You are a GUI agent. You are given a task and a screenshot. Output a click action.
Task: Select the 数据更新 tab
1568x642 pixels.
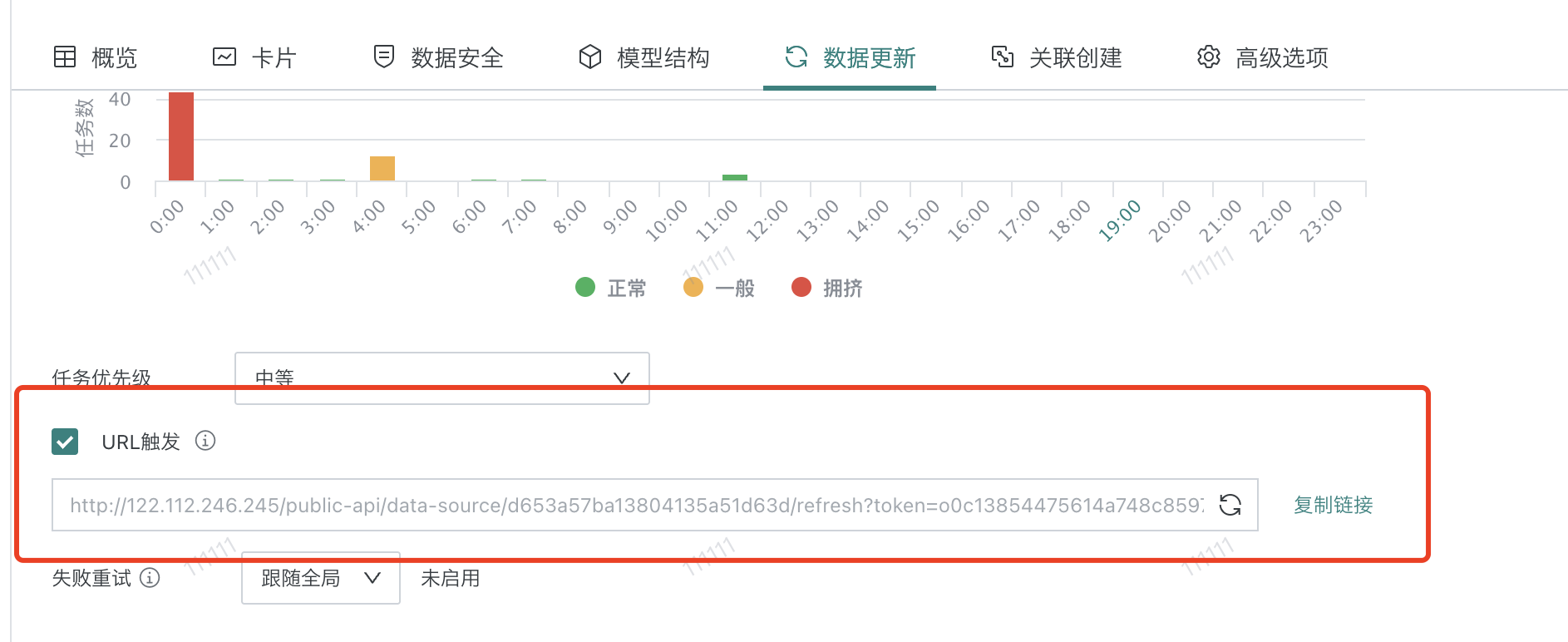[850, 57]
